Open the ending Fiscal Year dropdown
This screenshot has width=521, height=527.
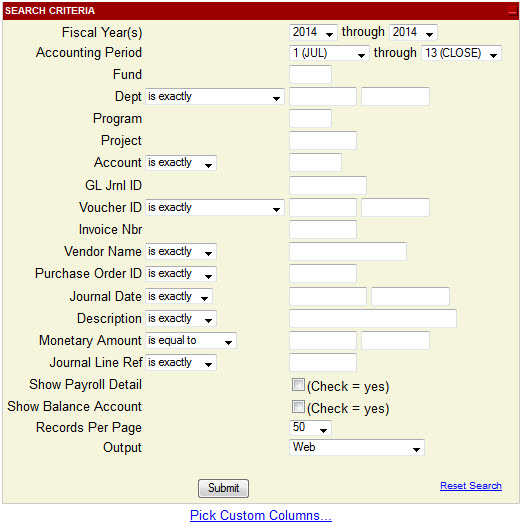point(413,33)
